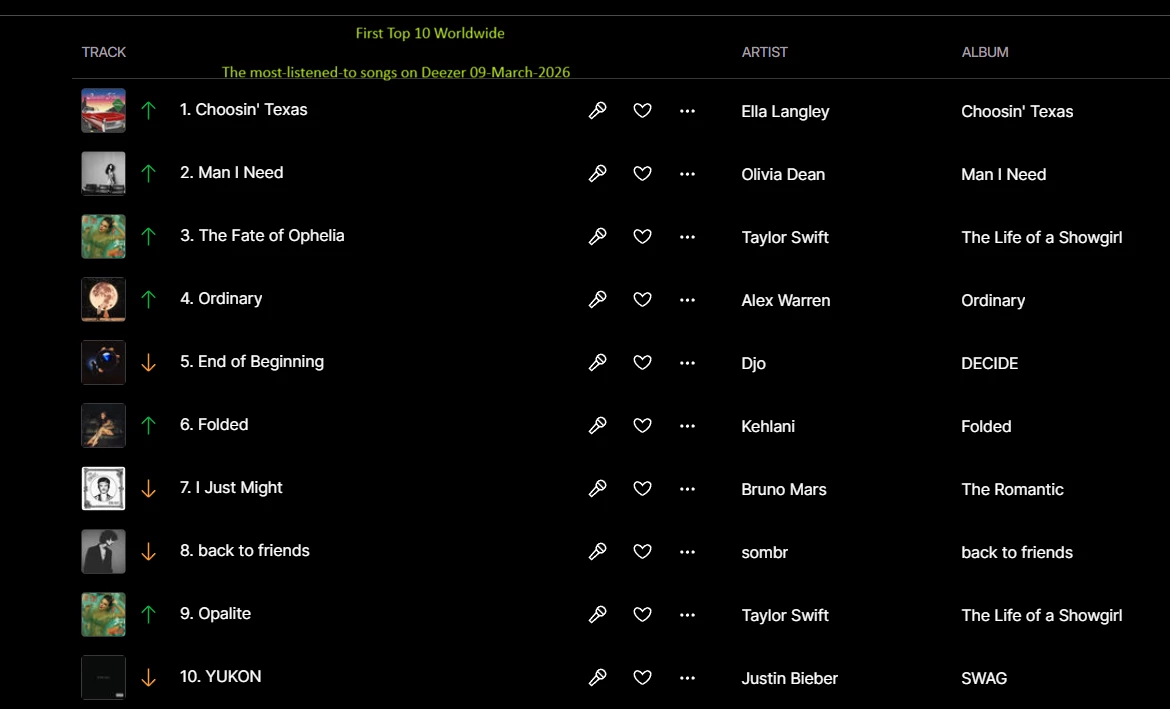
Task: Open more options for Choosin' Texas
Action: tap(687, 111)
